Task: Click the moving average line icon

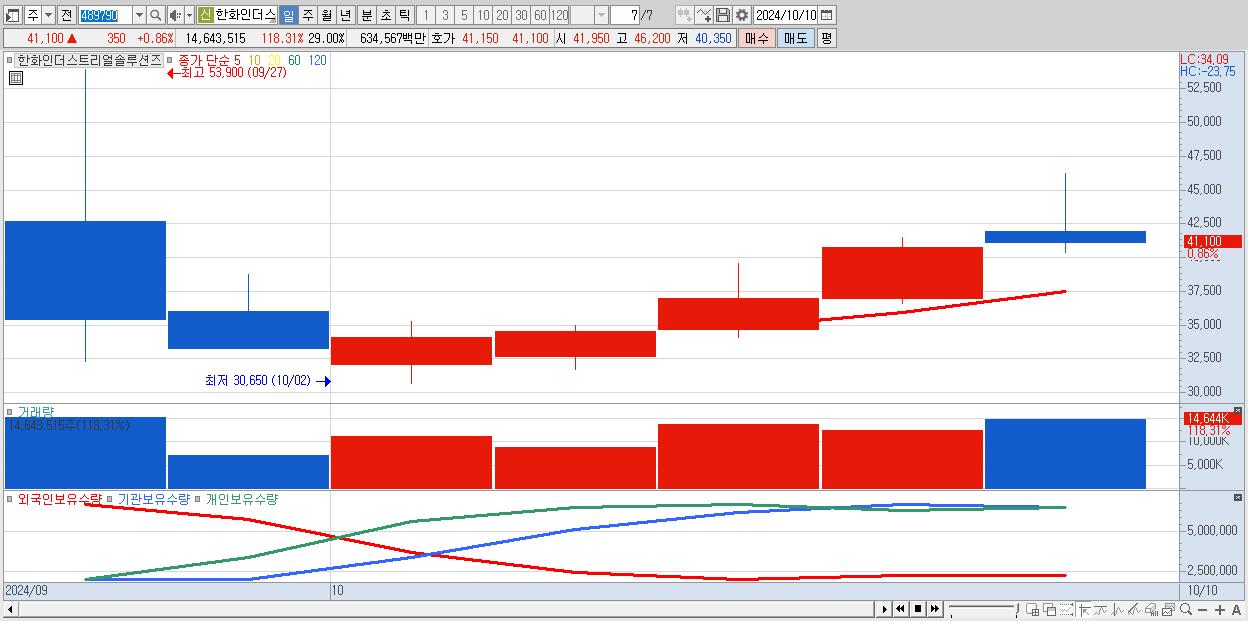Action: pos(1100,610)
